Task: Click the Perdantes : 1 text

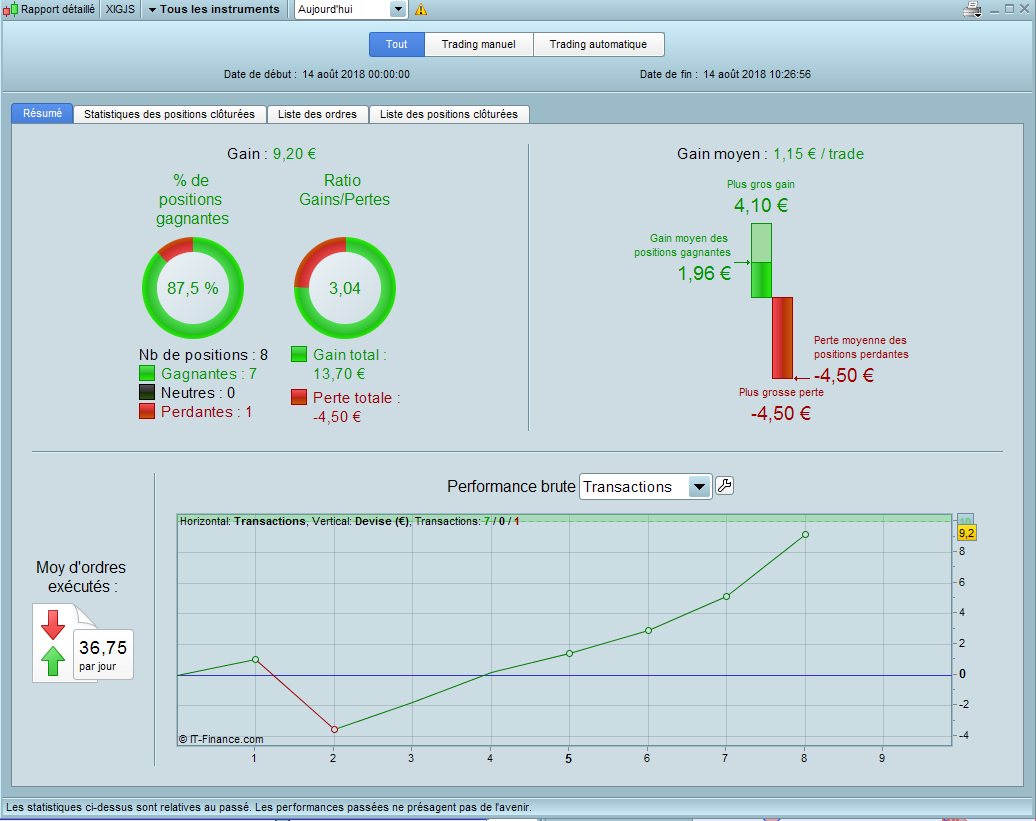Action: [x=206, y=412]
